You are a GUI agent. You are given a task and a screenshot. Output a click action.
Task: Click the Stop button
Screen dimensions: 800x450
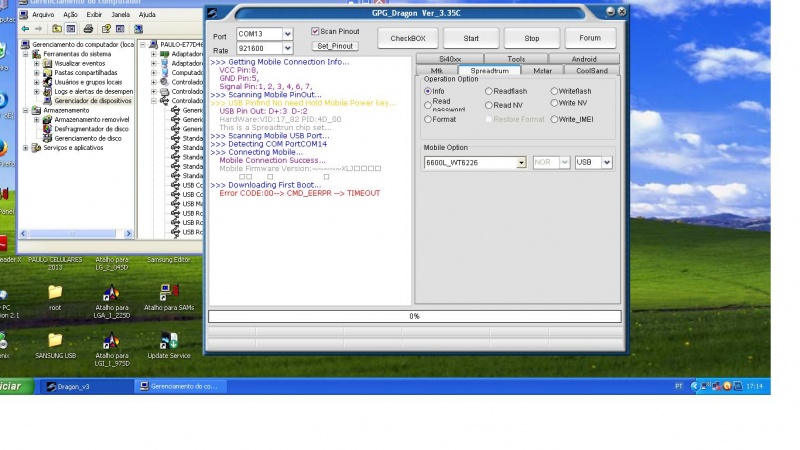(x=532, y=38)
